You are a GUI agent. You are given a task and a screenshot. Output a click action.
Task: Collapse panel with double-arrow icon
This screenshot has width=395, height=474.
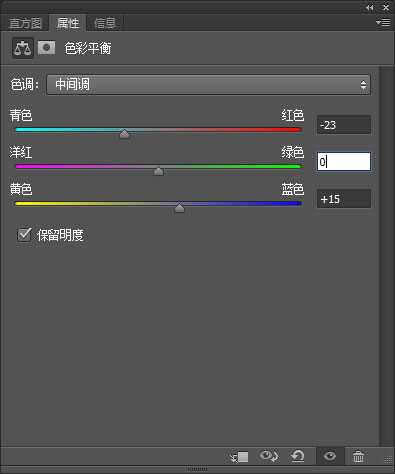[x=369, y=7]
